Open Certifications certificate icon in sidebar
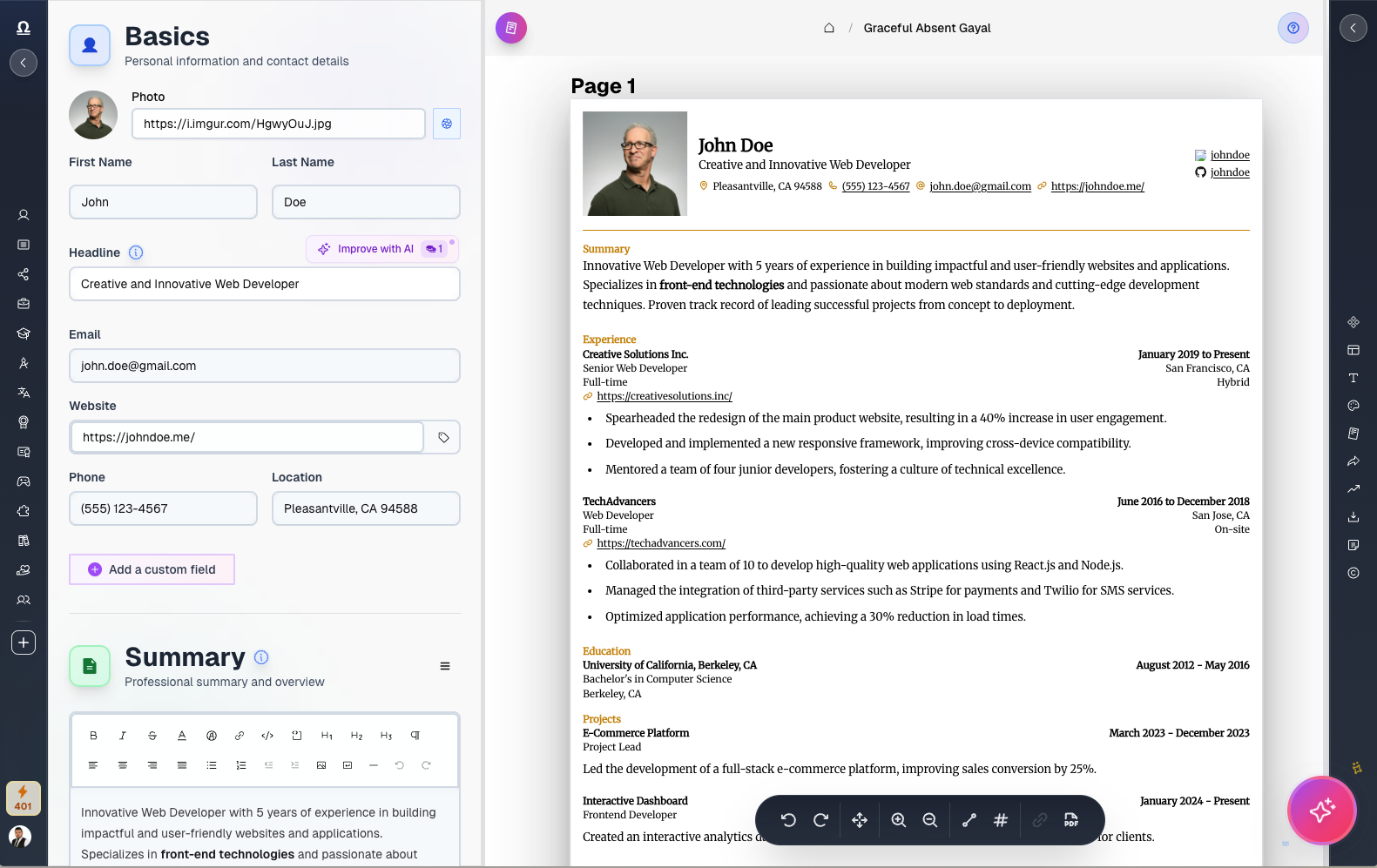1377x868 pixels. tap(24, 452)
